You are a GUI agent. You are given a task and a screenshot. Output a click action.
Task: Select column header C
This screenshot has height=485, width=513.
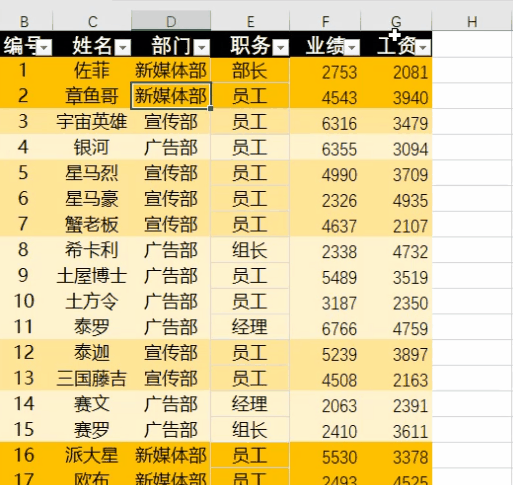click(92, 21)
